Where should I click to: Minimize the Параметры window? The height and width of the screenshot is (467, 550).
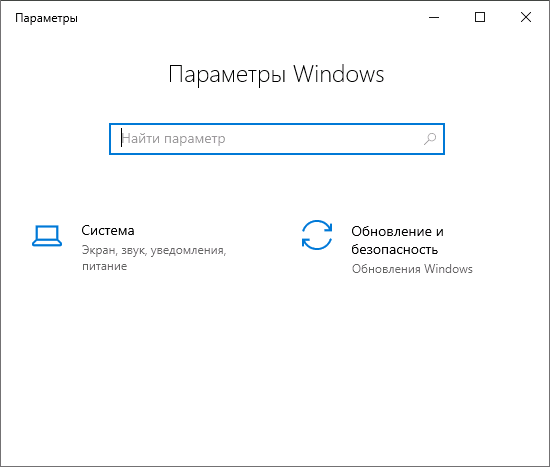434,17
